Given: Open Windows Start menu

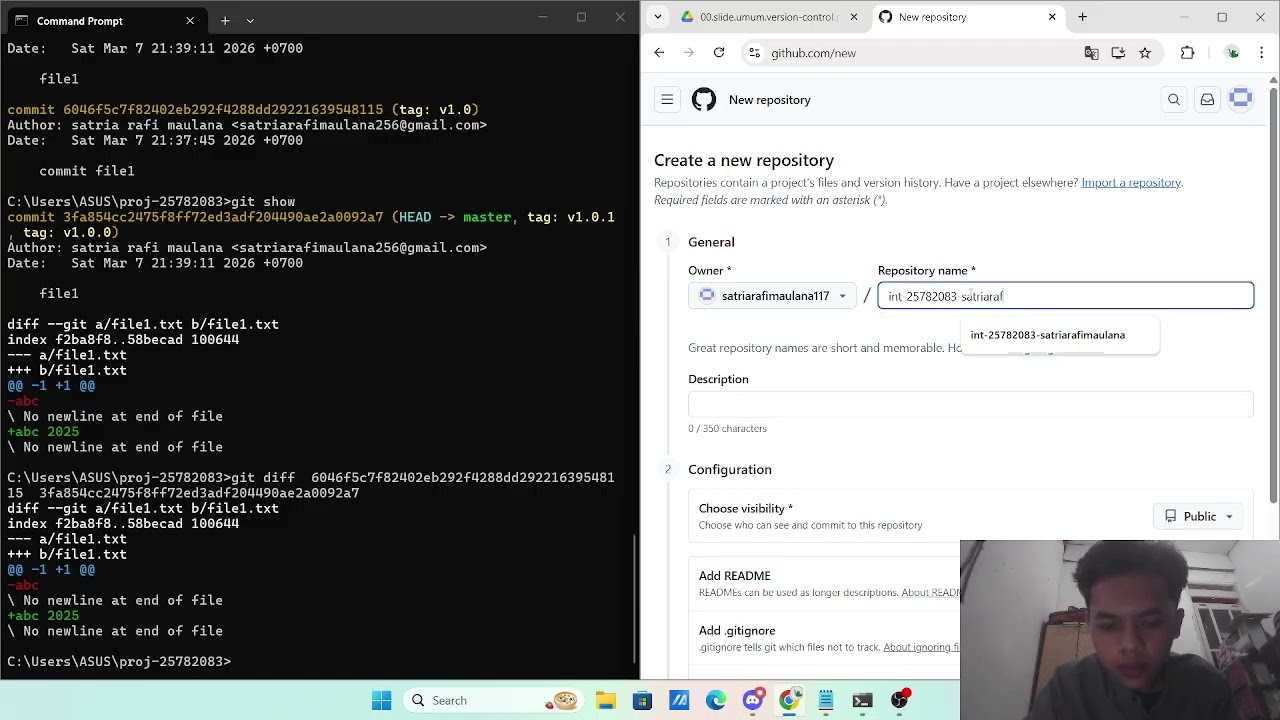Looking at the screenshot, I should coord(382,701).
